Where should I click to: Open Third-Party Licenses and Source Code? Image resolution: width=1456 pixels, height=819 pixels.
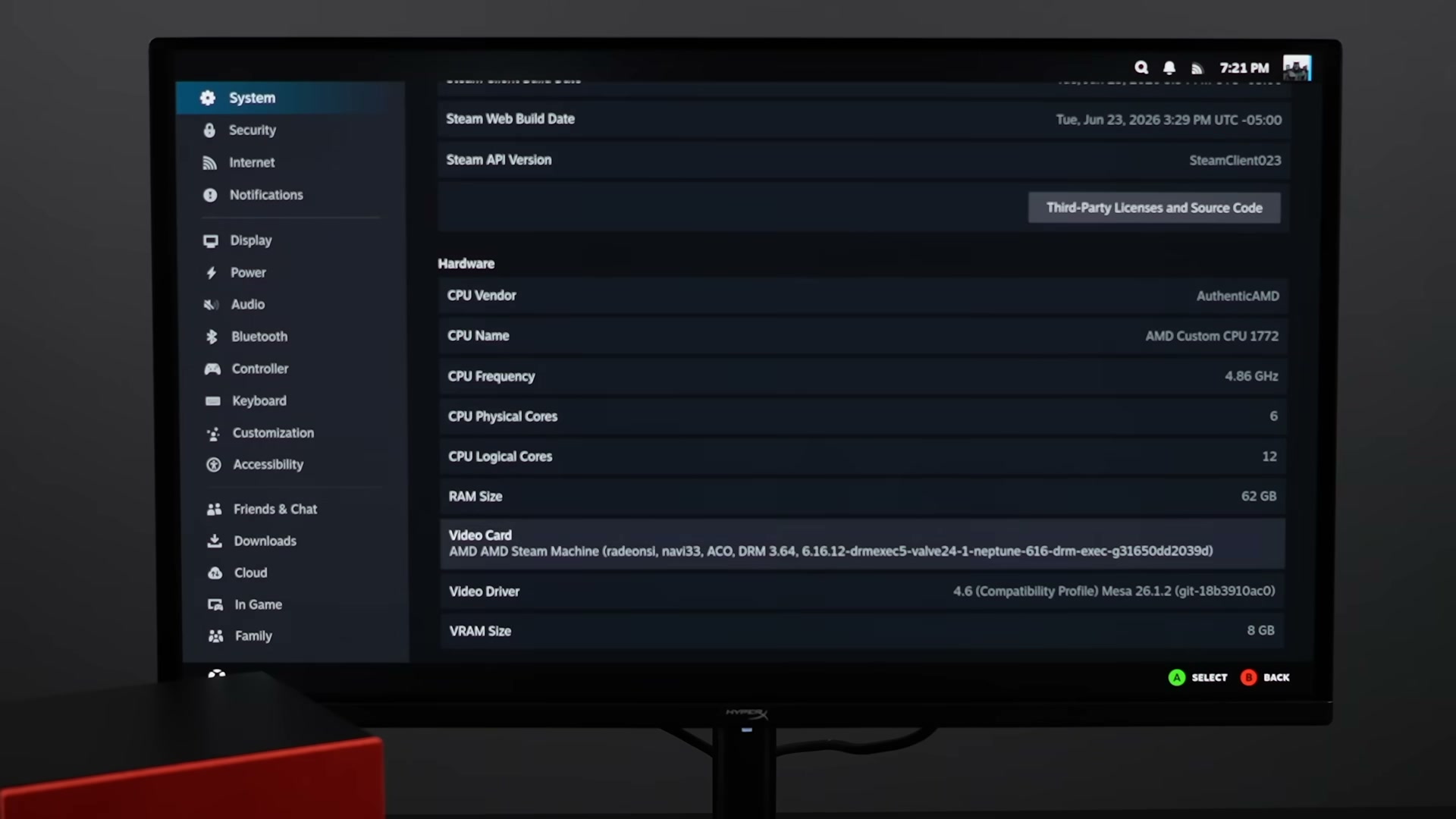[x=1154, y=208]
